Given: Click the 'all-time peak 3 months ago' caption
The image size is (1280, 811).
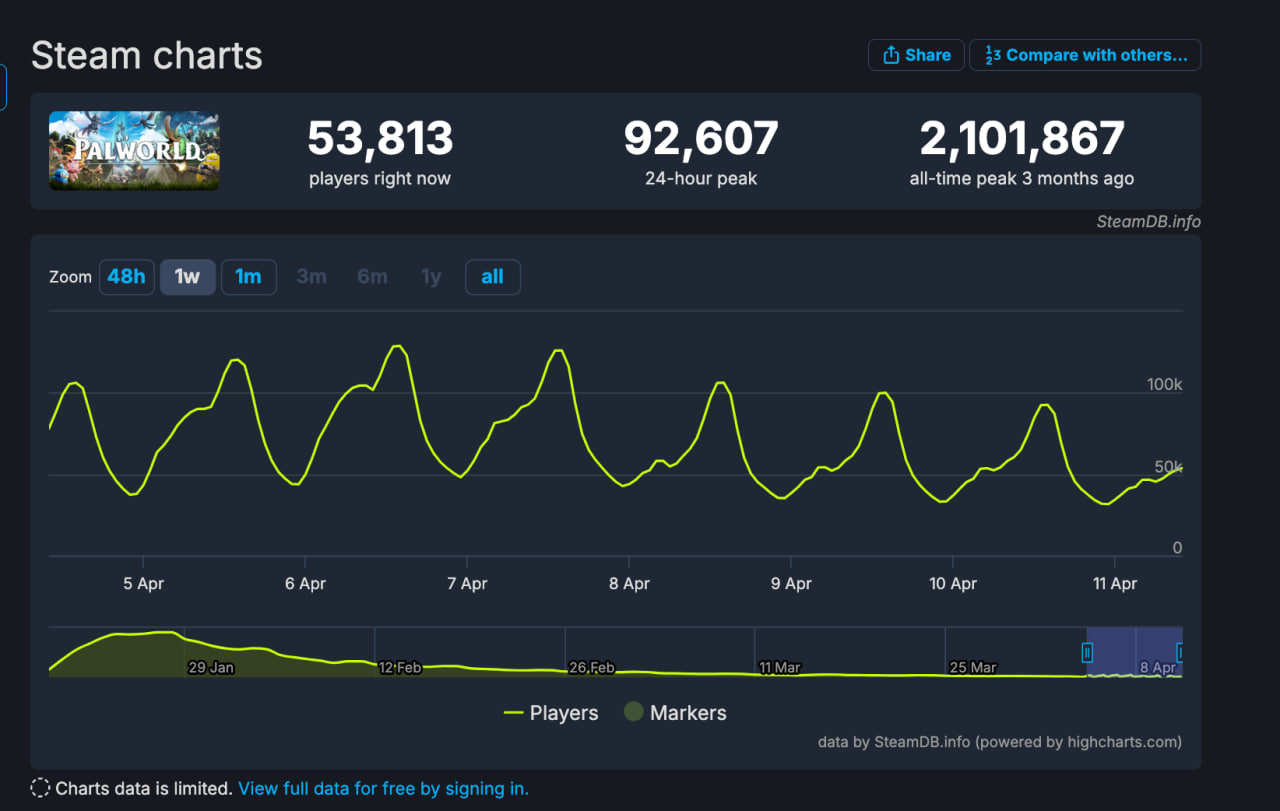Looking at the screenshot, I should pyautogui.click(x=1022, y=179).
